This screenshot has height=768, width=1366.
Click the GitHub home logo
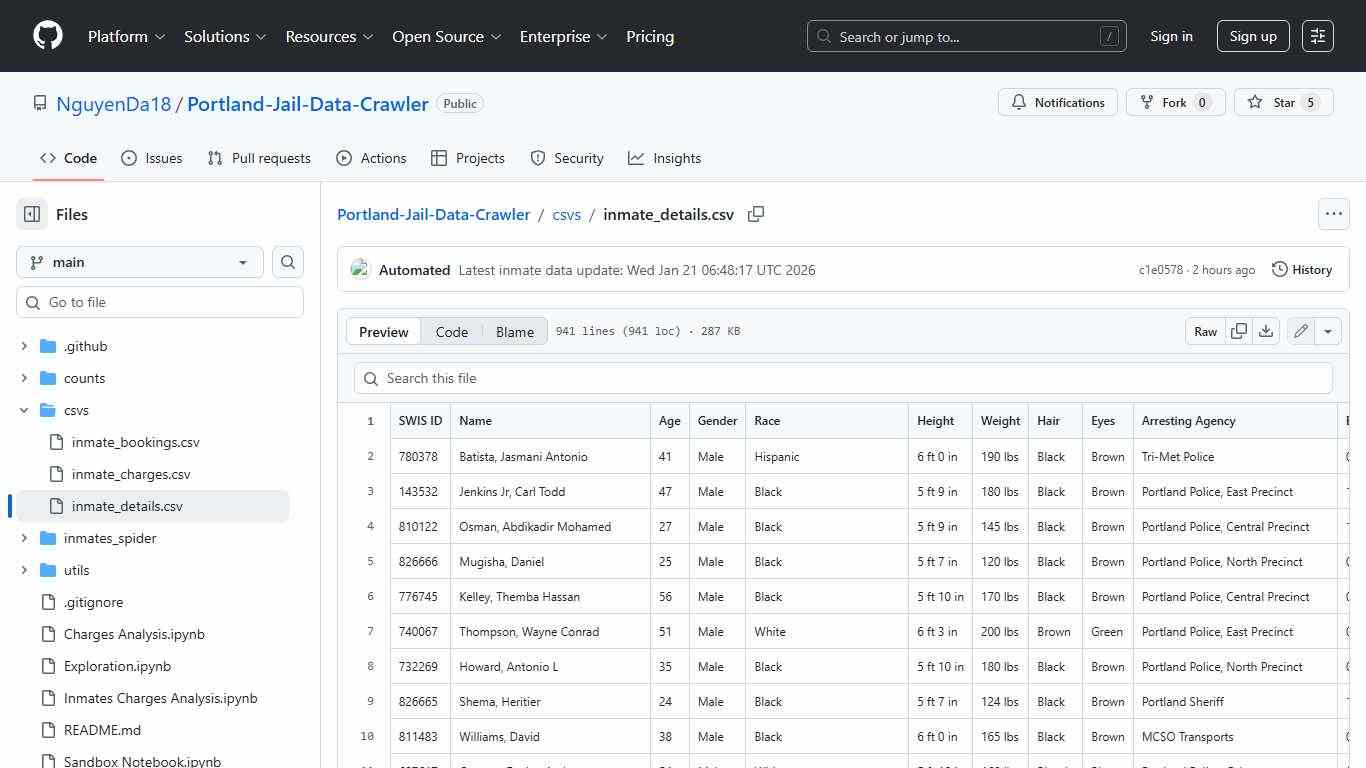[x=47, y=36]
